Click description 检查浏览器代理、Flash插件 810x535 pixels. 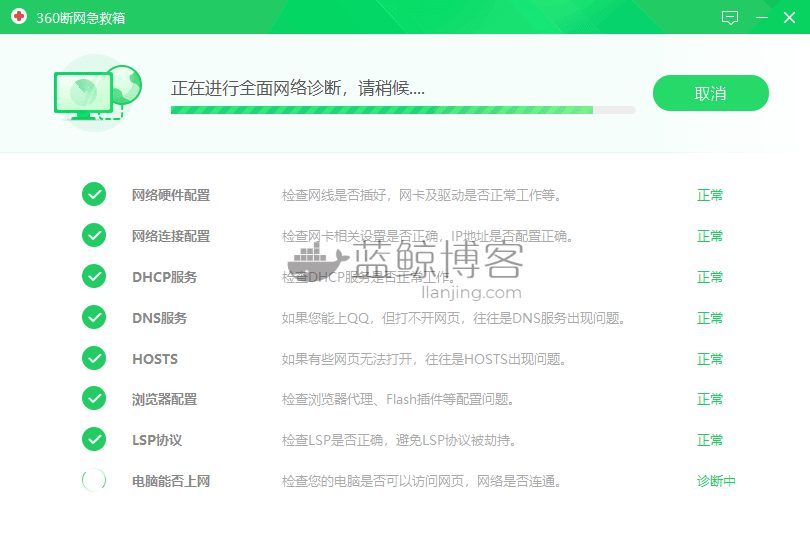click(x=398, y=399)
